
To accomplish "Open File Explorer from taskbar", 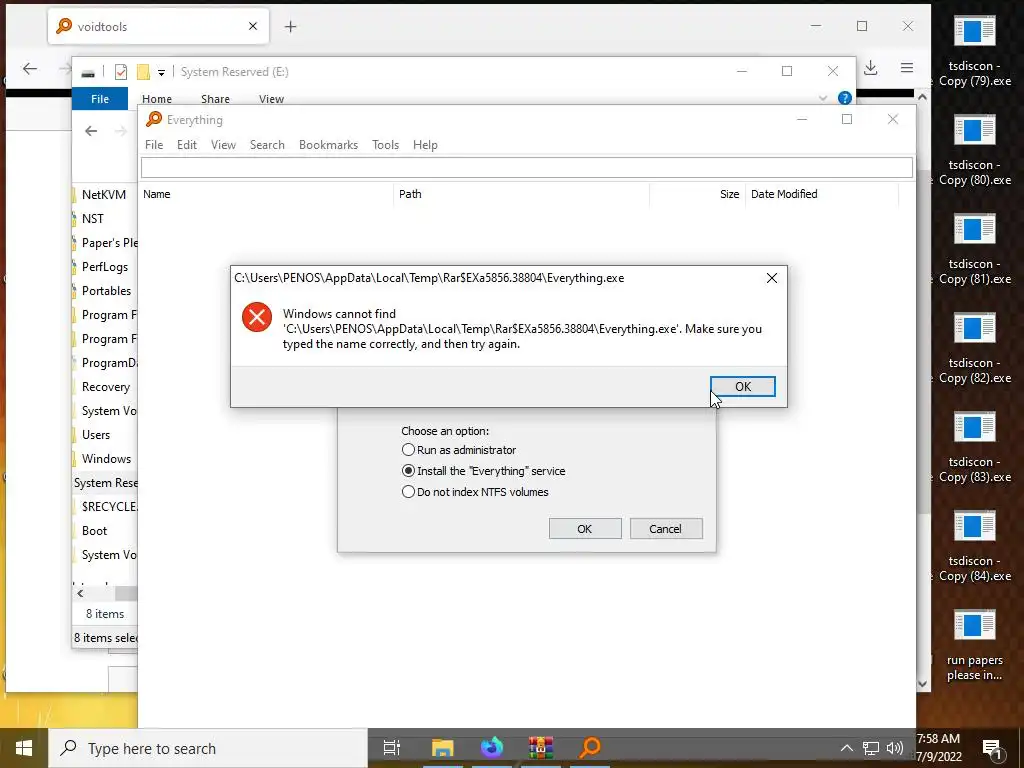I will [x=442, y=748].
